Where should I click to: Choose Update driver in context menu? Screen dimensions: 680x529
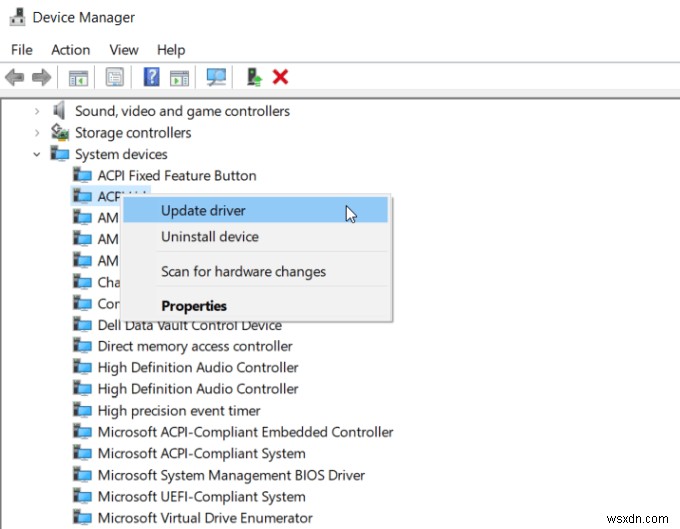pyautogui.click(x=255, y=210)
